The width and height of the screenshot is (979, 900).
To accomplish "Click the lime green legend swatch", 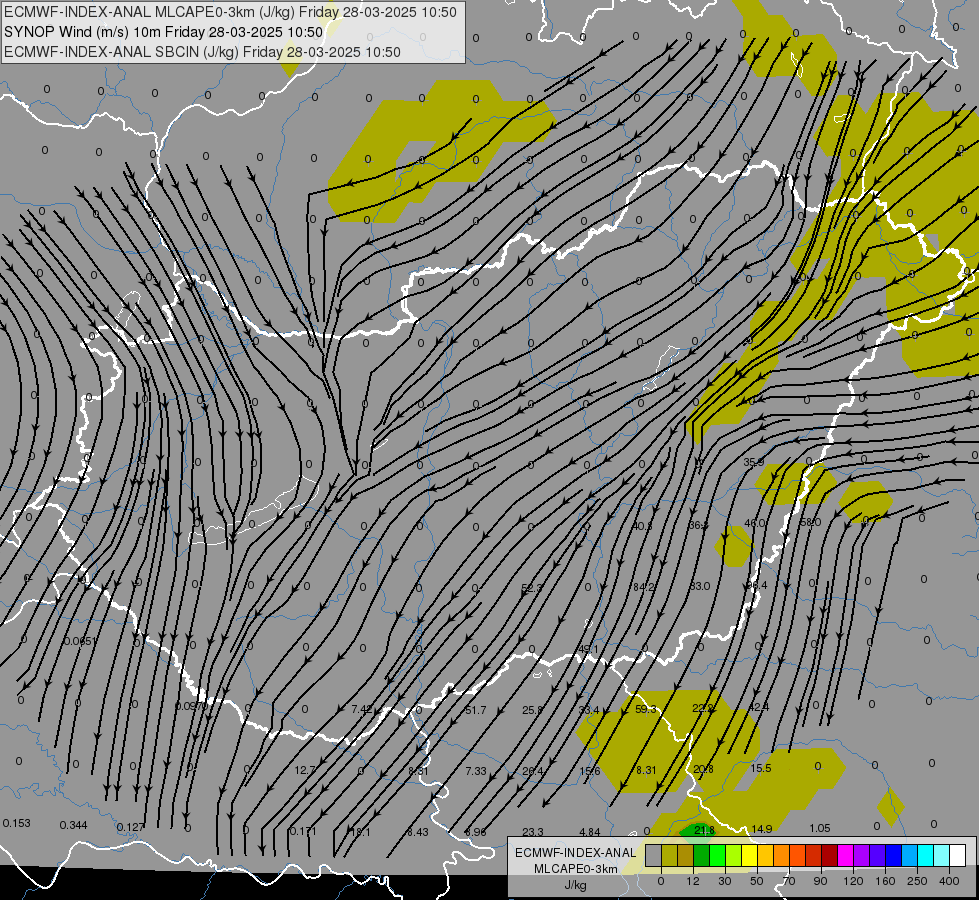I will 734,855.
